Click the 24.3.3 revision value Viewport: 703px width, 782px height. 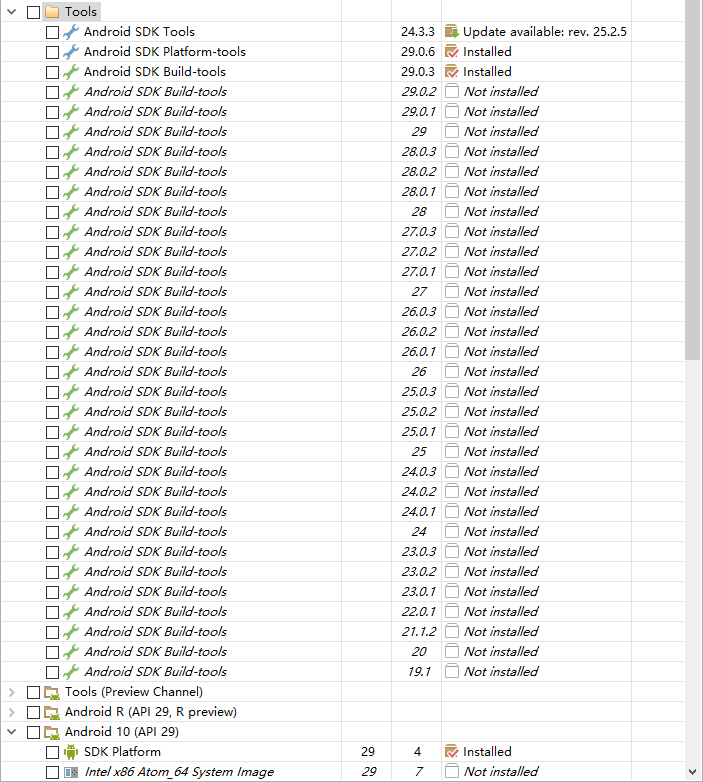[418, 32]
